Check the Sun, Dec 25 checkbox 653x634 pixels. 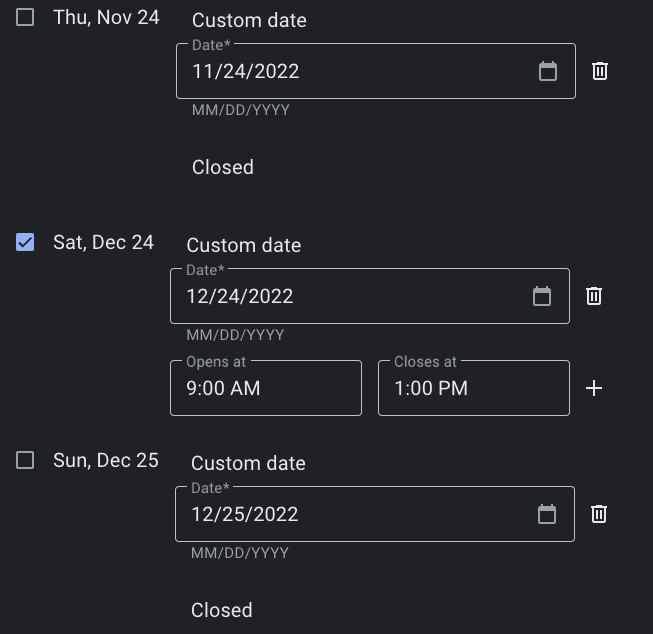pyautogui.click(x=25, y=460)
